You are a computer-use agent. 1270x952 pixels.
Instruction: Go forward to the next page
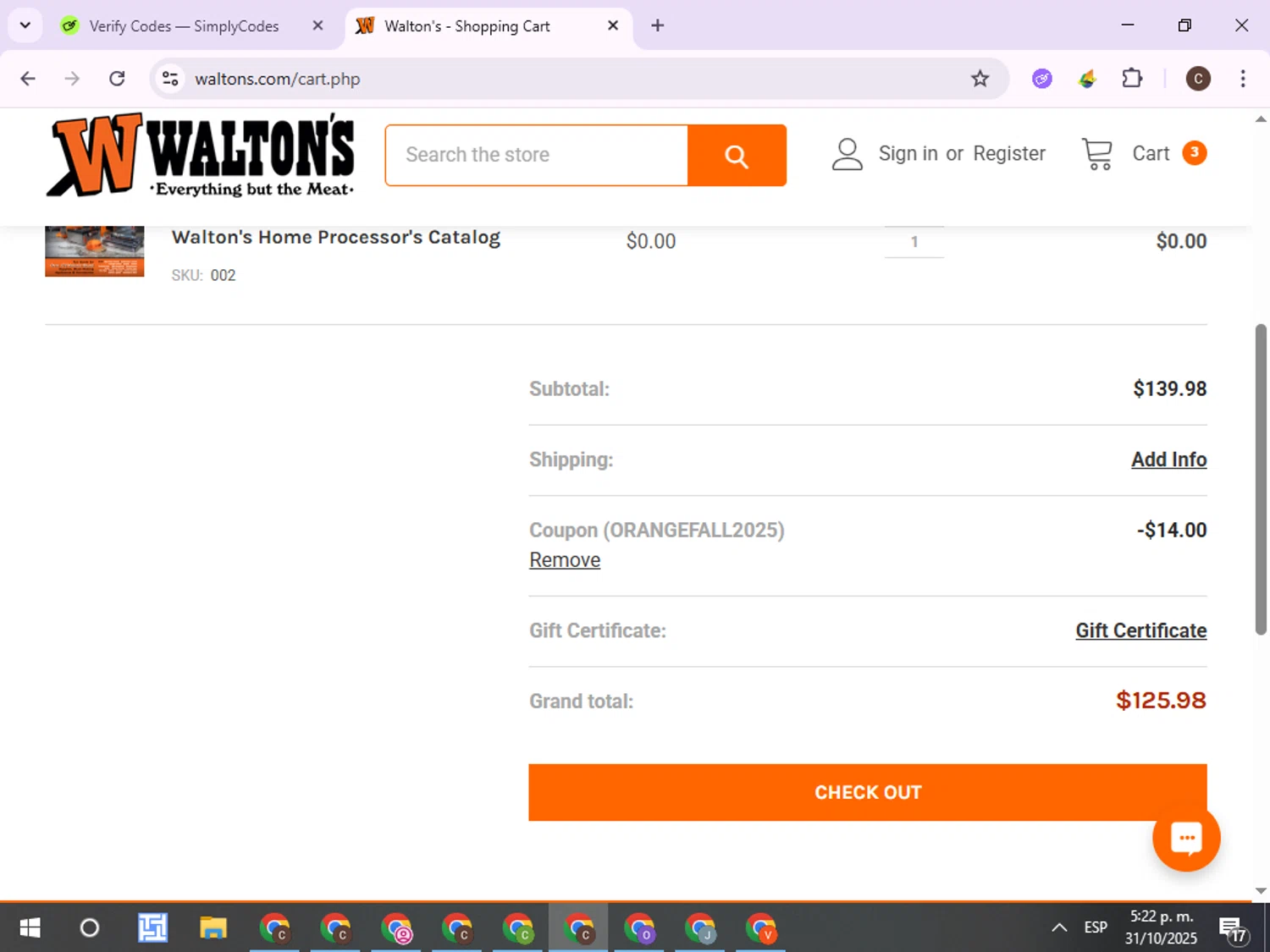click(72, 79)
